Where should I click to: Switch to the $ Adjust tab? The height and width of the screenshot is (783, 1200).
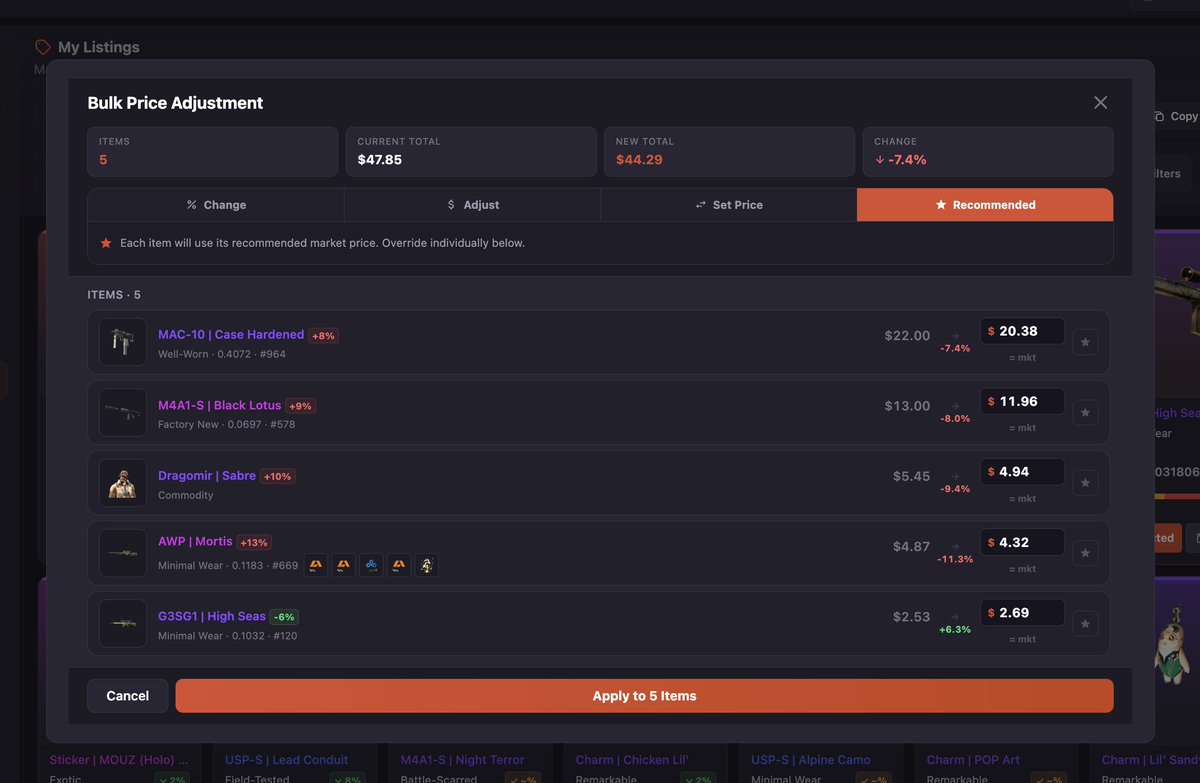click(x=473, y=205)
